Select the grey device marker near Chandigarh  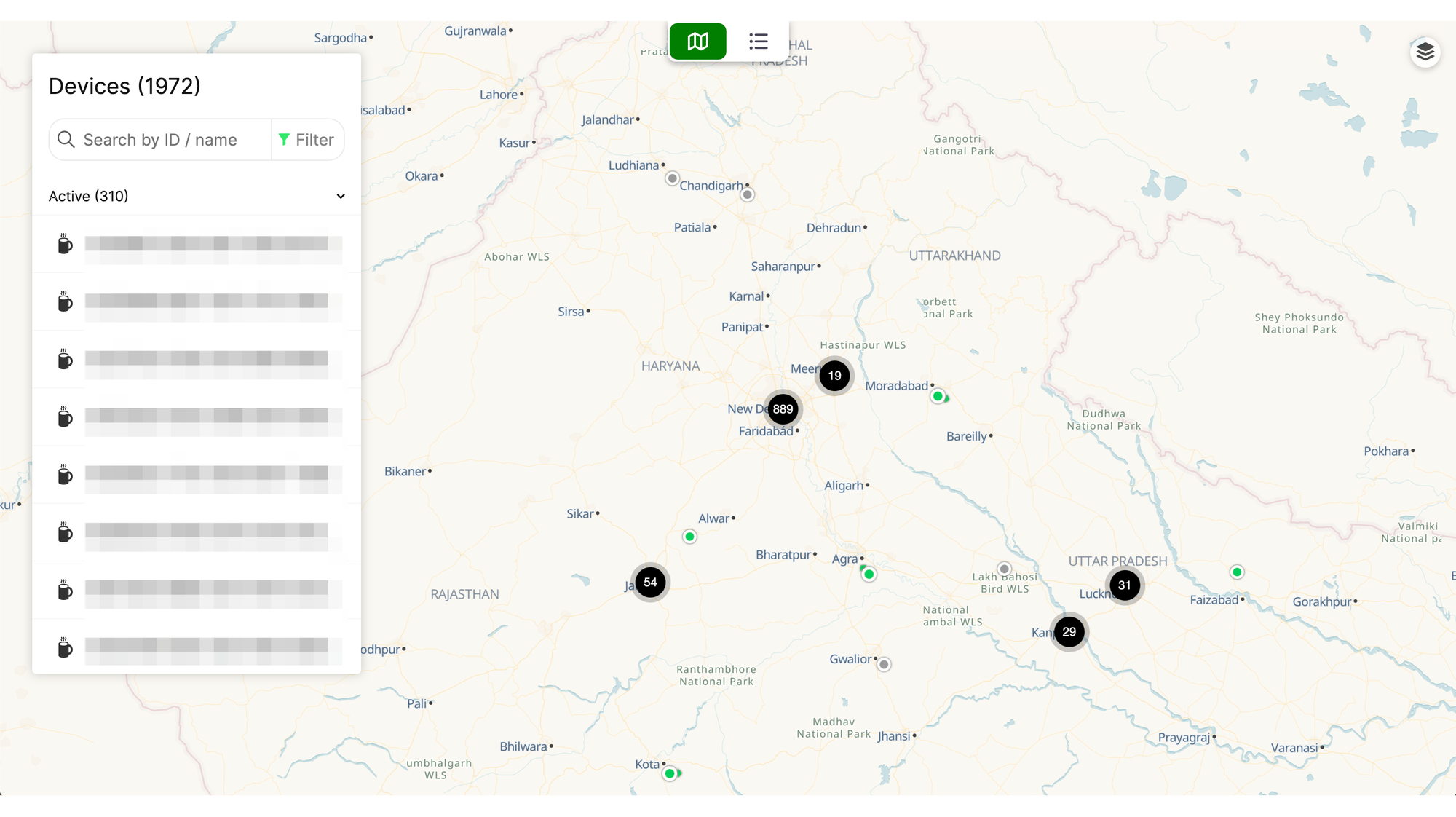[x=747, y=194]
